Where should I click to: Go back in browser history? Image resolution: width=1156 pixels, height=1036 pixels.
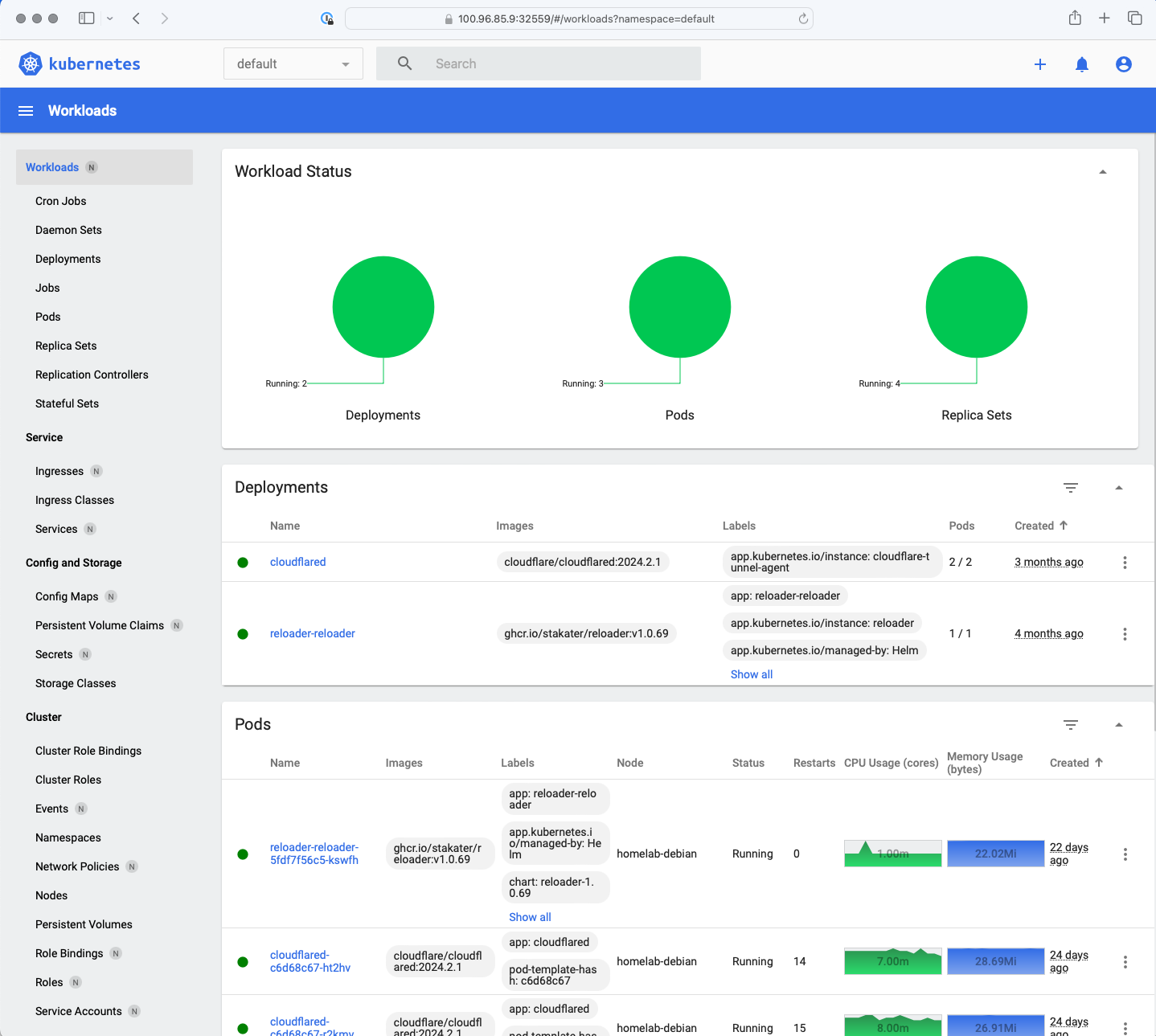pos(137,18)
